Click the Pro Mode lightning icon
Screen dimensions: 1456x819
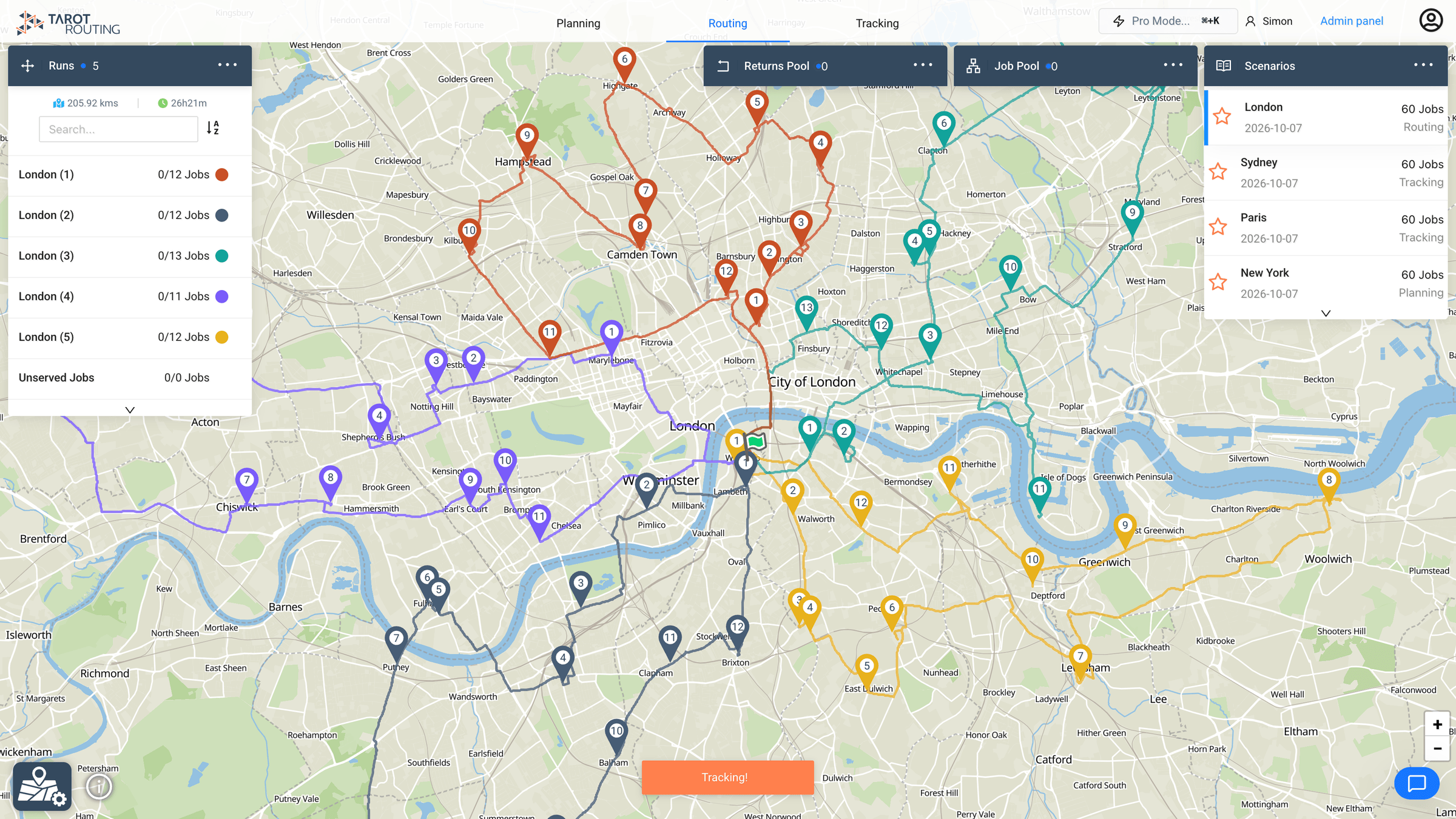click(1119, 21)
